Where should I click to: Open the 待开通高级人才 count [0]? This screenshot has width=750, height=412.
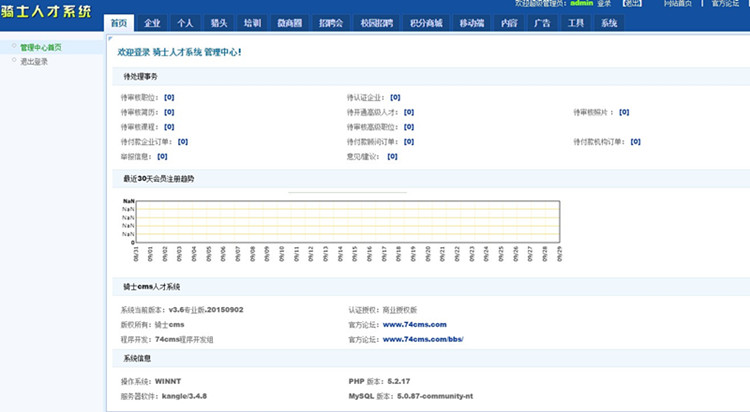(x=408, y=112)
